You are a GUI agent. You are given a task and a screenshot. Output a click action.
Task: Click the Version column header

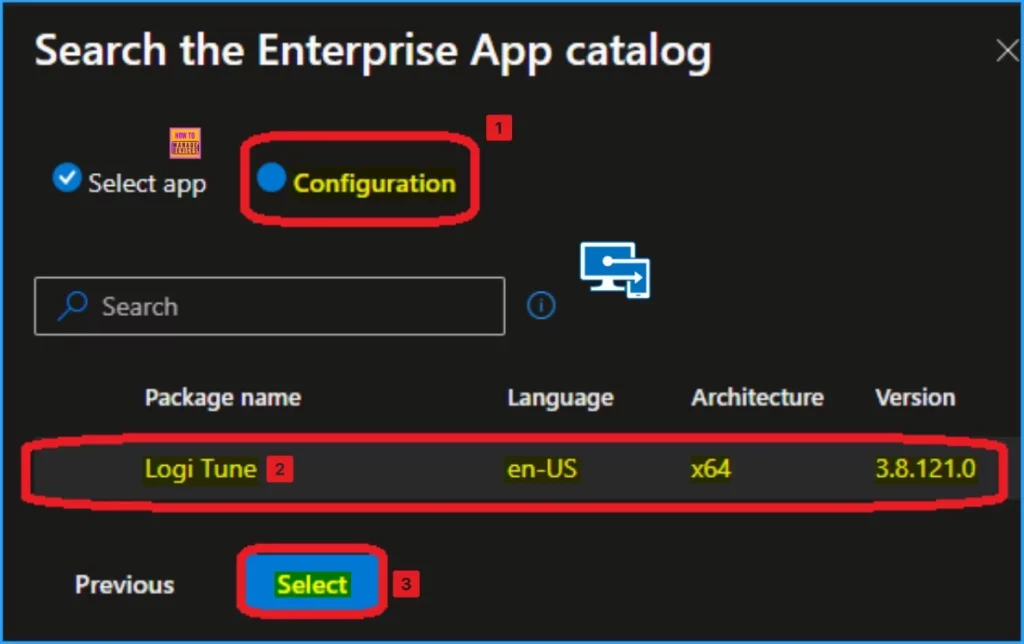pos(915,397)
